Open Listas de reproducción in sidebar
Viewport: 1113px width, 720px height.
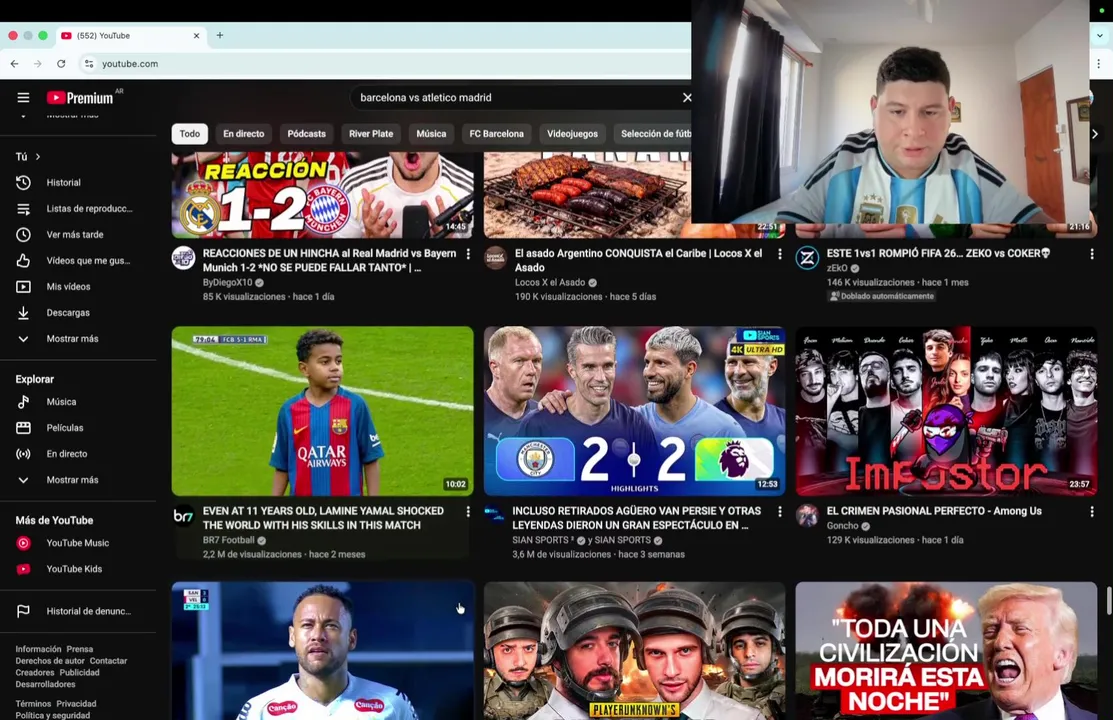[x=78, y=209]
